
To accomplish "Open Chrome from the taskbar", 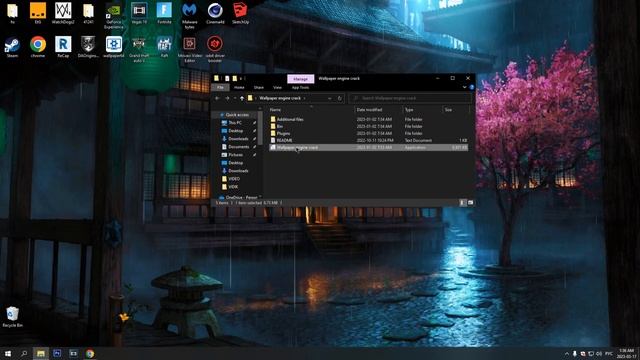I will (x=90, y=353).
